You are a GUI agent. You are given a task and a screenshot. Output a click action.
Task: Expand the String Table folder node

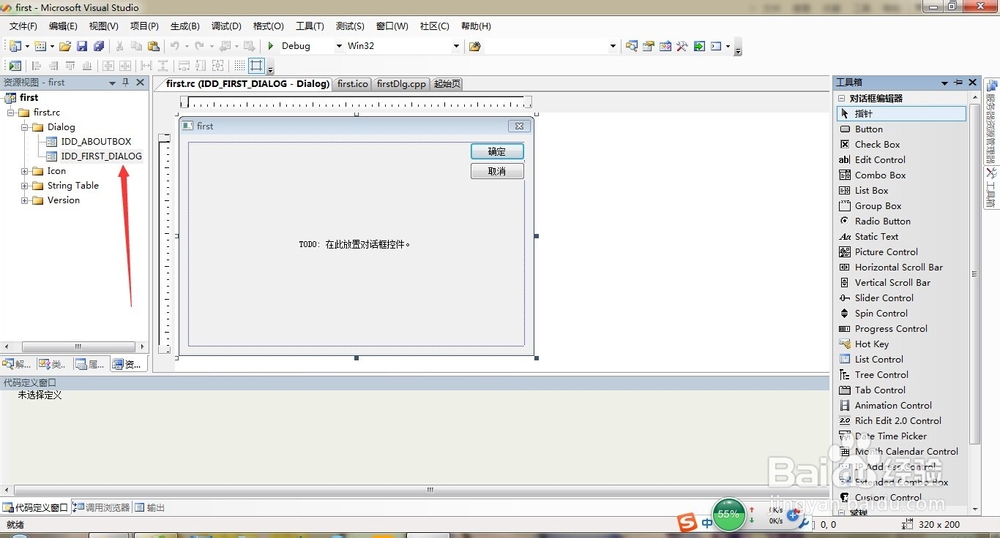point(24,185)
